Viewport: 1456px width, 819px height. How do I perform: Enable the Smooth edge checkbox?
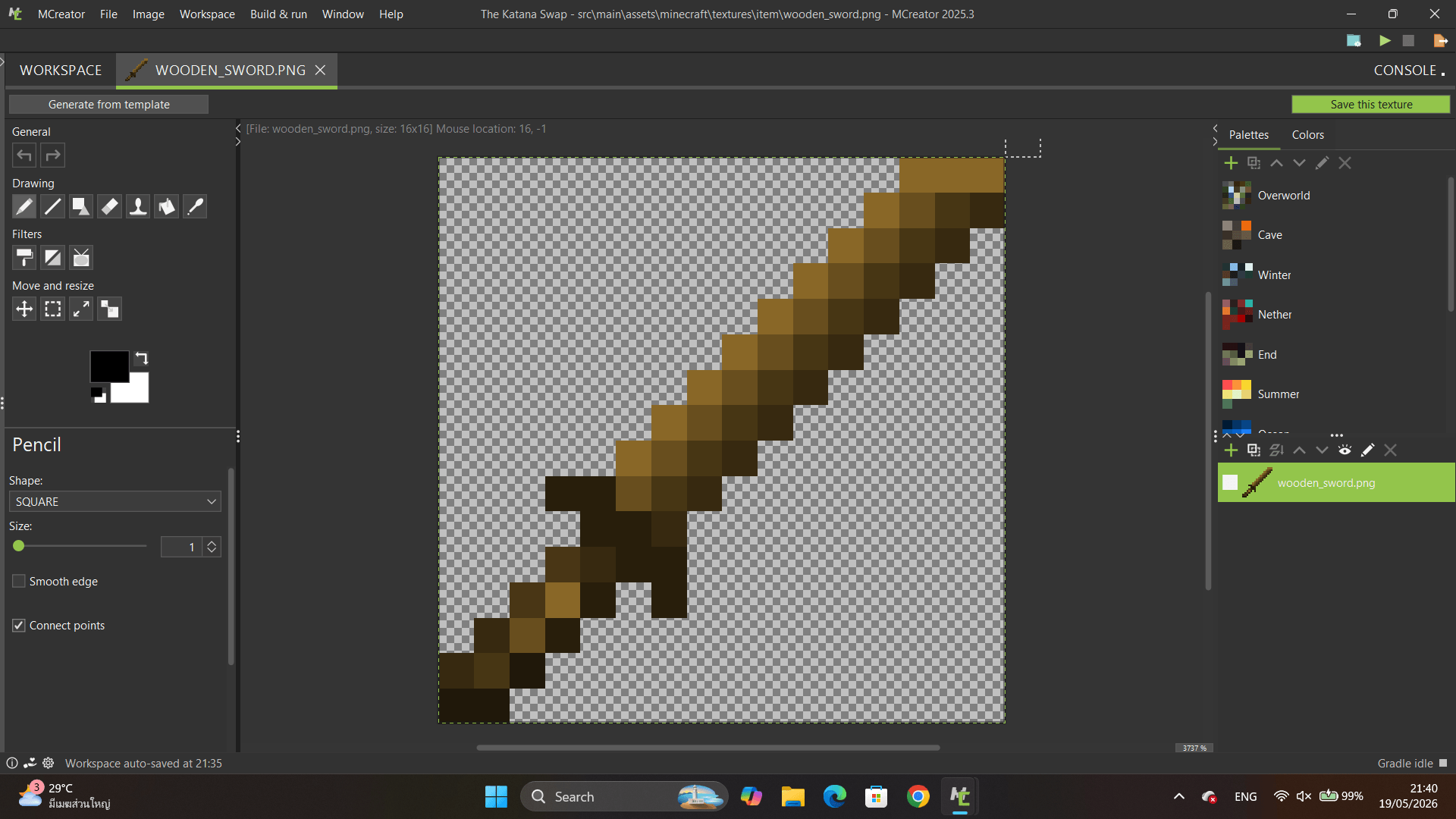click(19, 581)
